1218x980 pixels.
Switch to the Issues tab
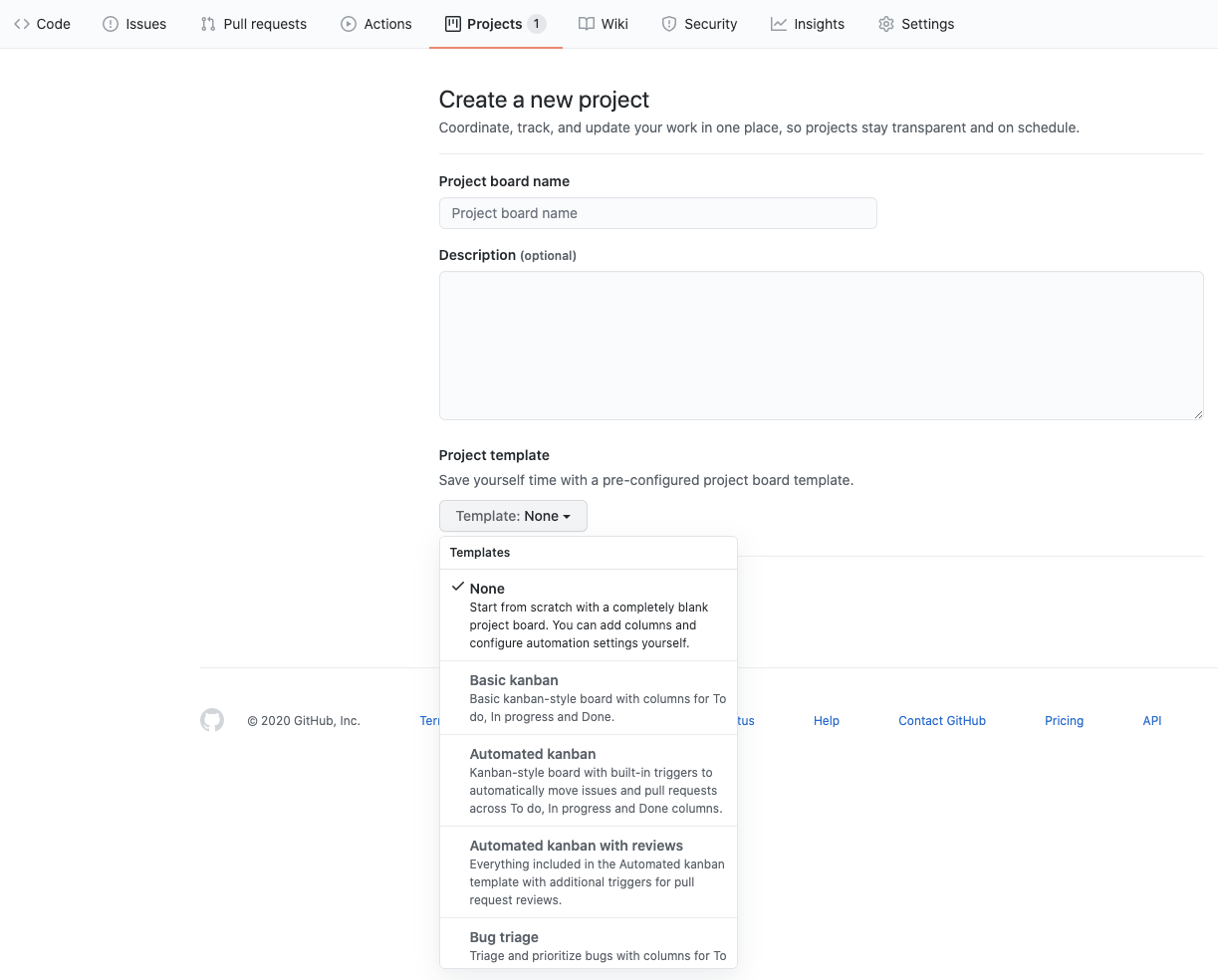[x=134, y=24]
